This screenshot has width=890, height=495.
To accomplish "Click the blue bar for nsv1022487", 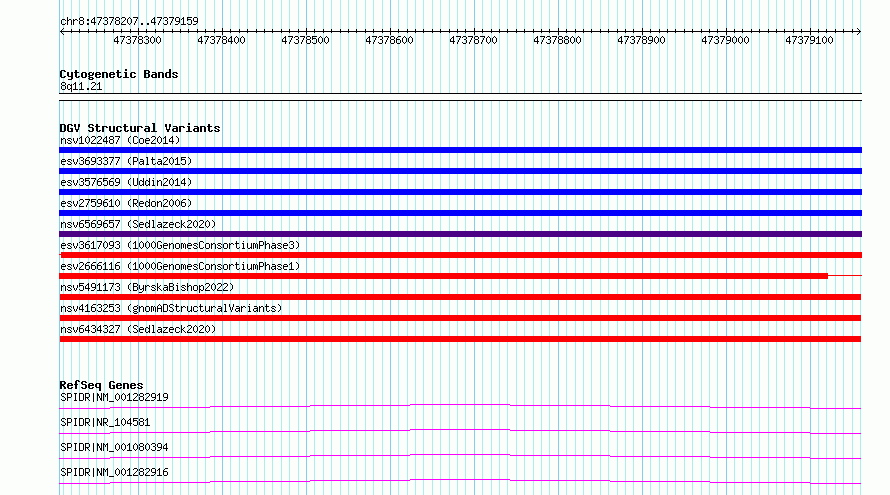I will coord(460,150).
